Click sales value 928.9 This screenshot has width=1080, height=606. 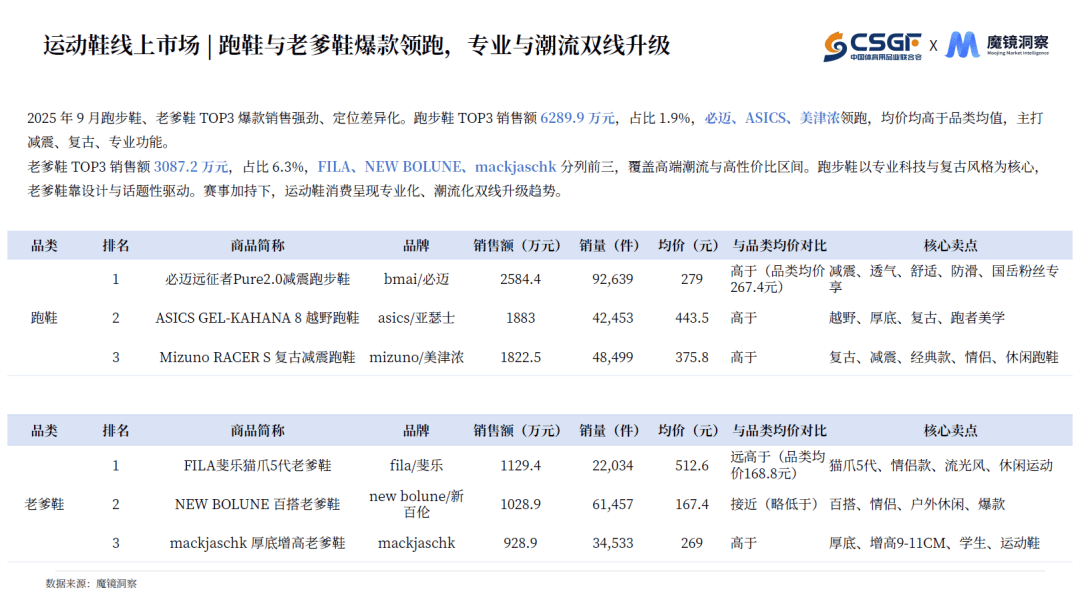click(x=520, y=543)
